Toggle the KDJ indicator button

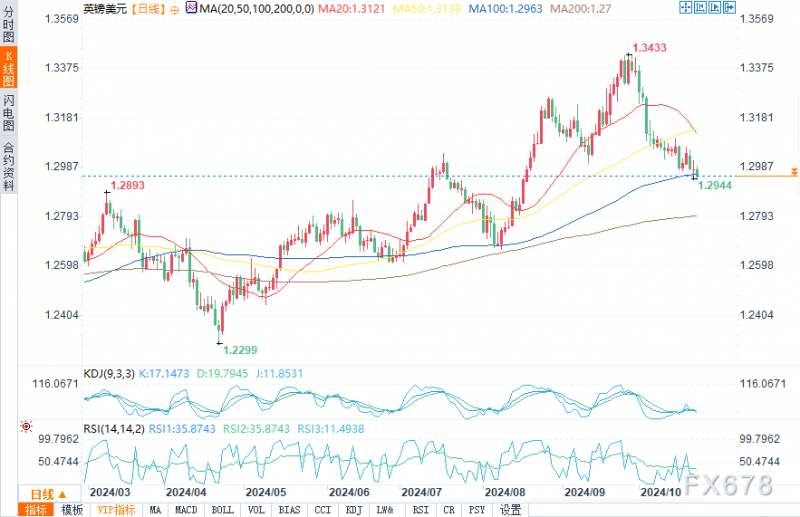pyautogui.click(x=354, y=510)
